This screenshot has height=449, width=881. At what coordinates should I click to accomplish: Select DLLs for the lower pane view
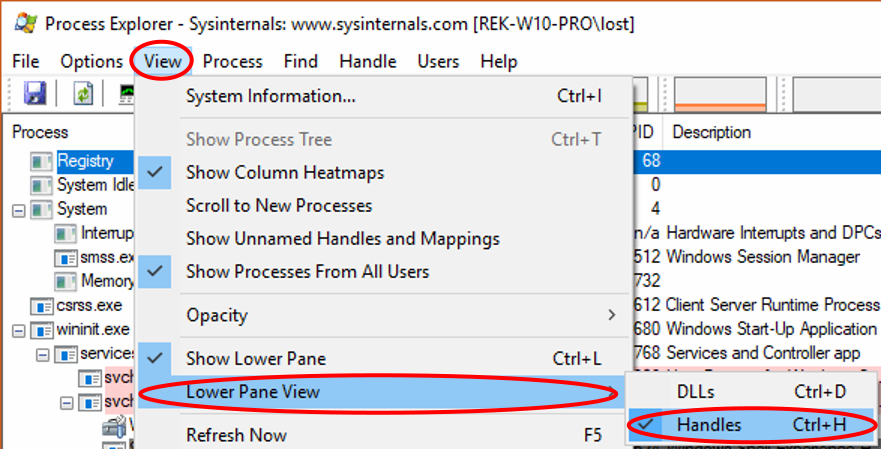[697, 391]
